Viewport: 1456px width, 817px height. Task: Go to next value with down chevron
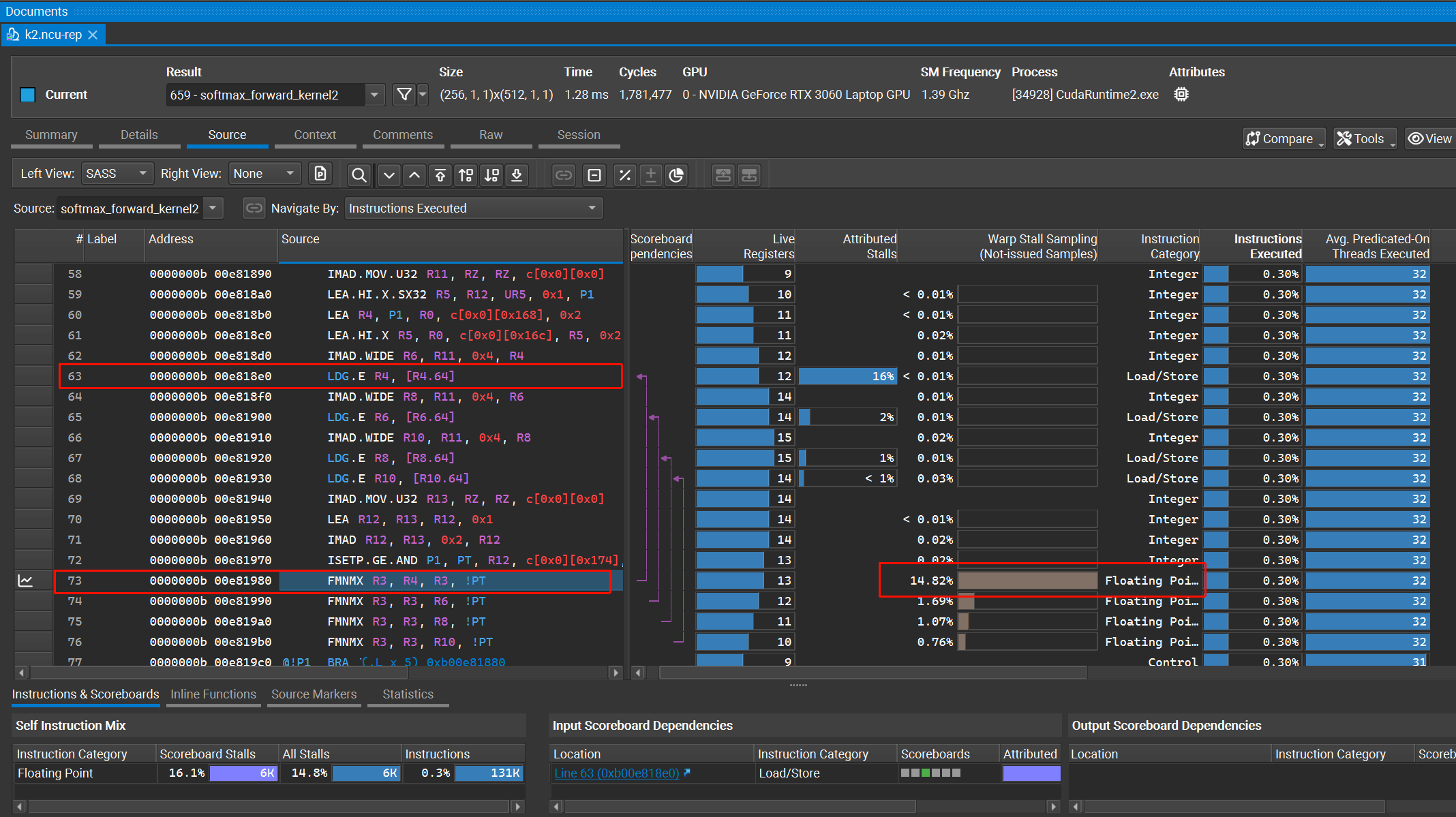(x=389, y=175)
